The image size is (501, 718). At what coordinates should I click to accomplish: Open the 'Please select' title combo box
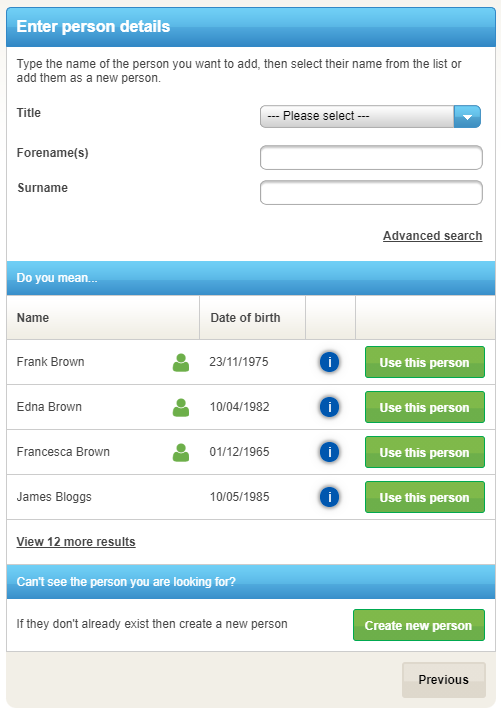tap(370, 117)
